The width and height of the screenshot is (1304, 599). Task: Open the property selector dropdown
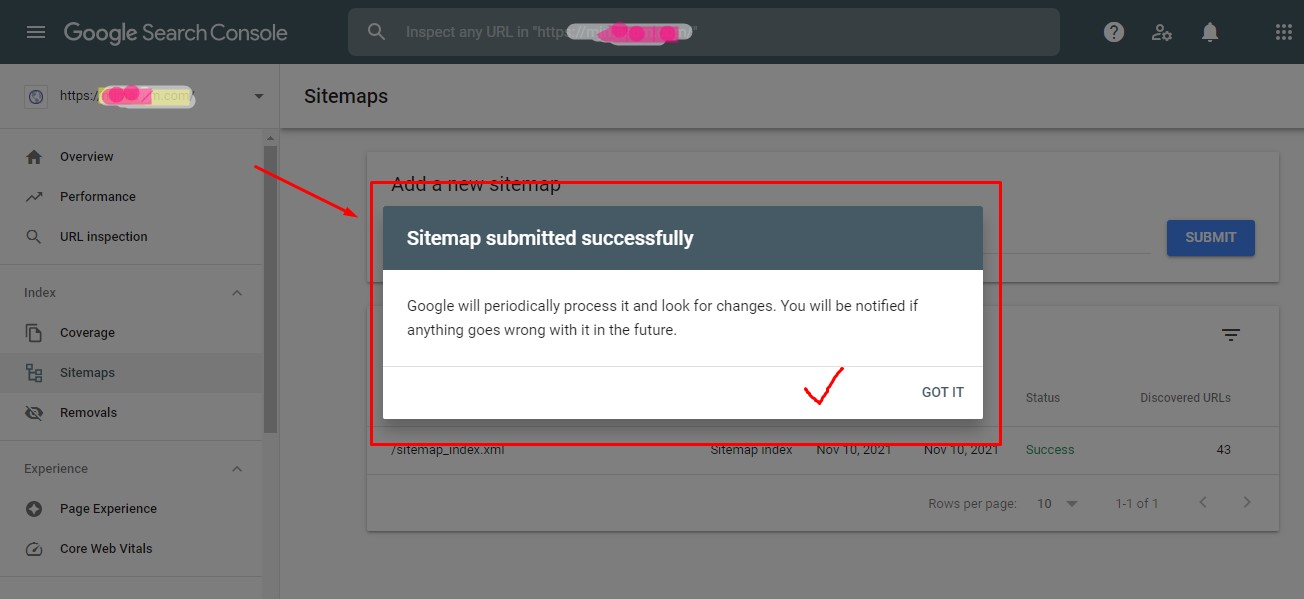click(x=259, y=96)
